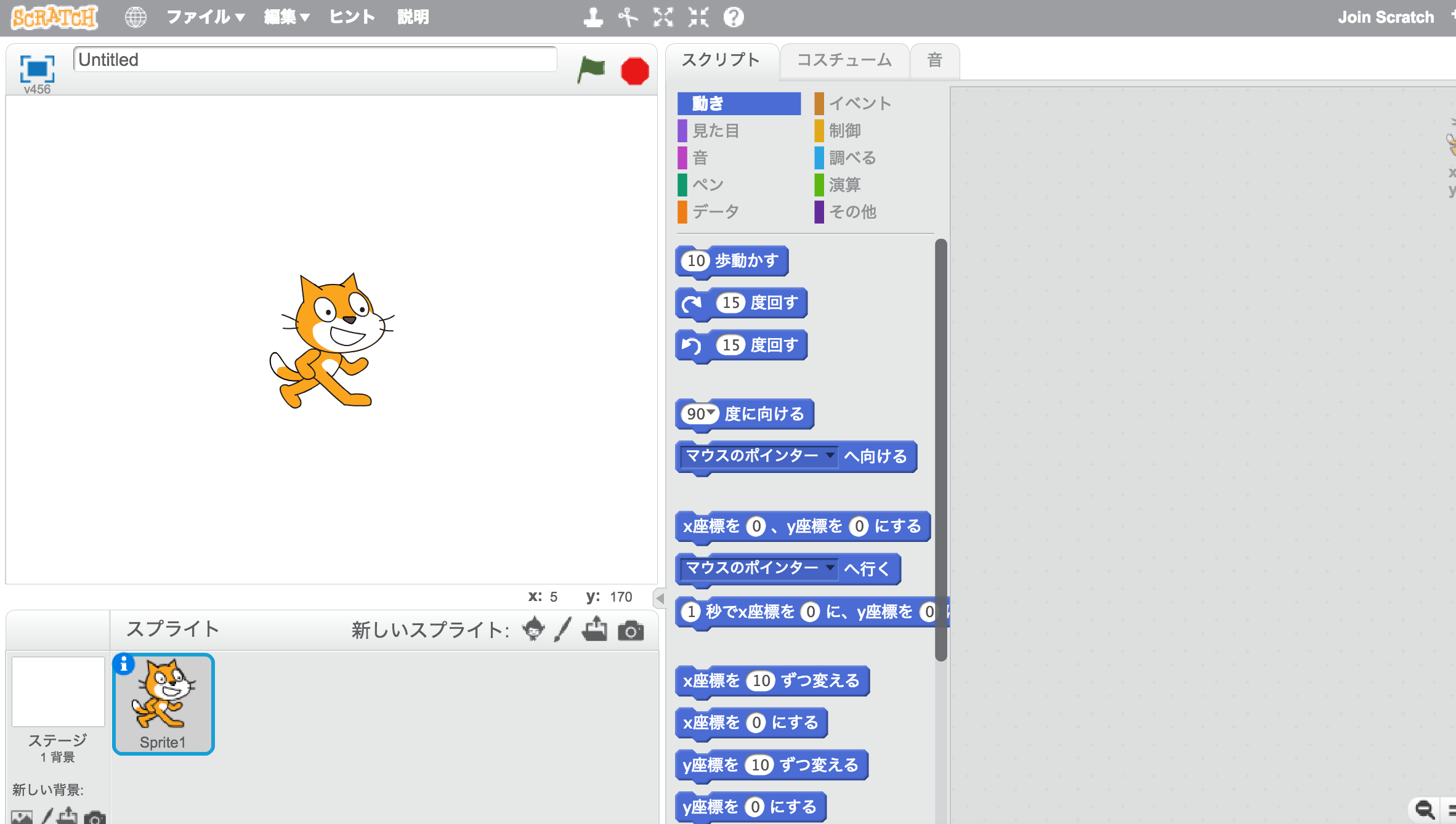
Task: Click the block help question icon
Action: pyautogui.click(x=733, y=17)
